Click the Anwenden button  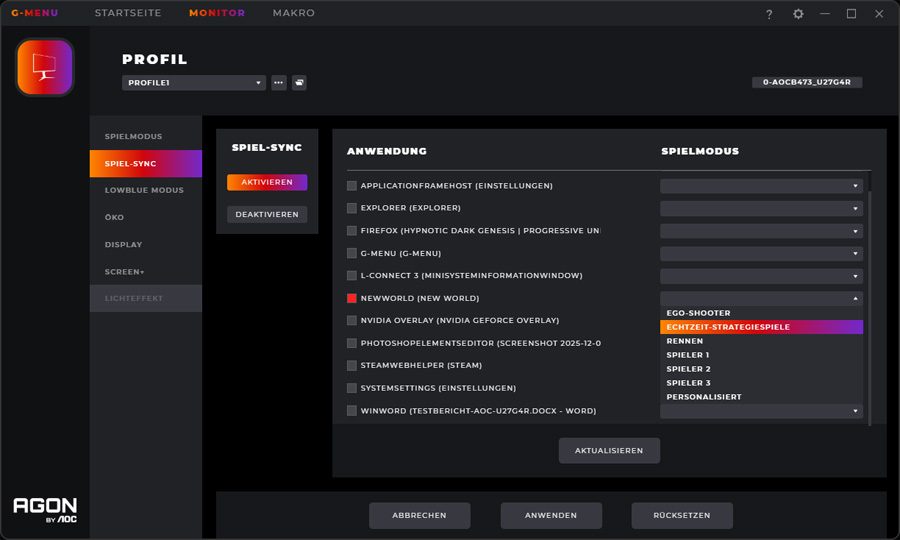[551, 515]
